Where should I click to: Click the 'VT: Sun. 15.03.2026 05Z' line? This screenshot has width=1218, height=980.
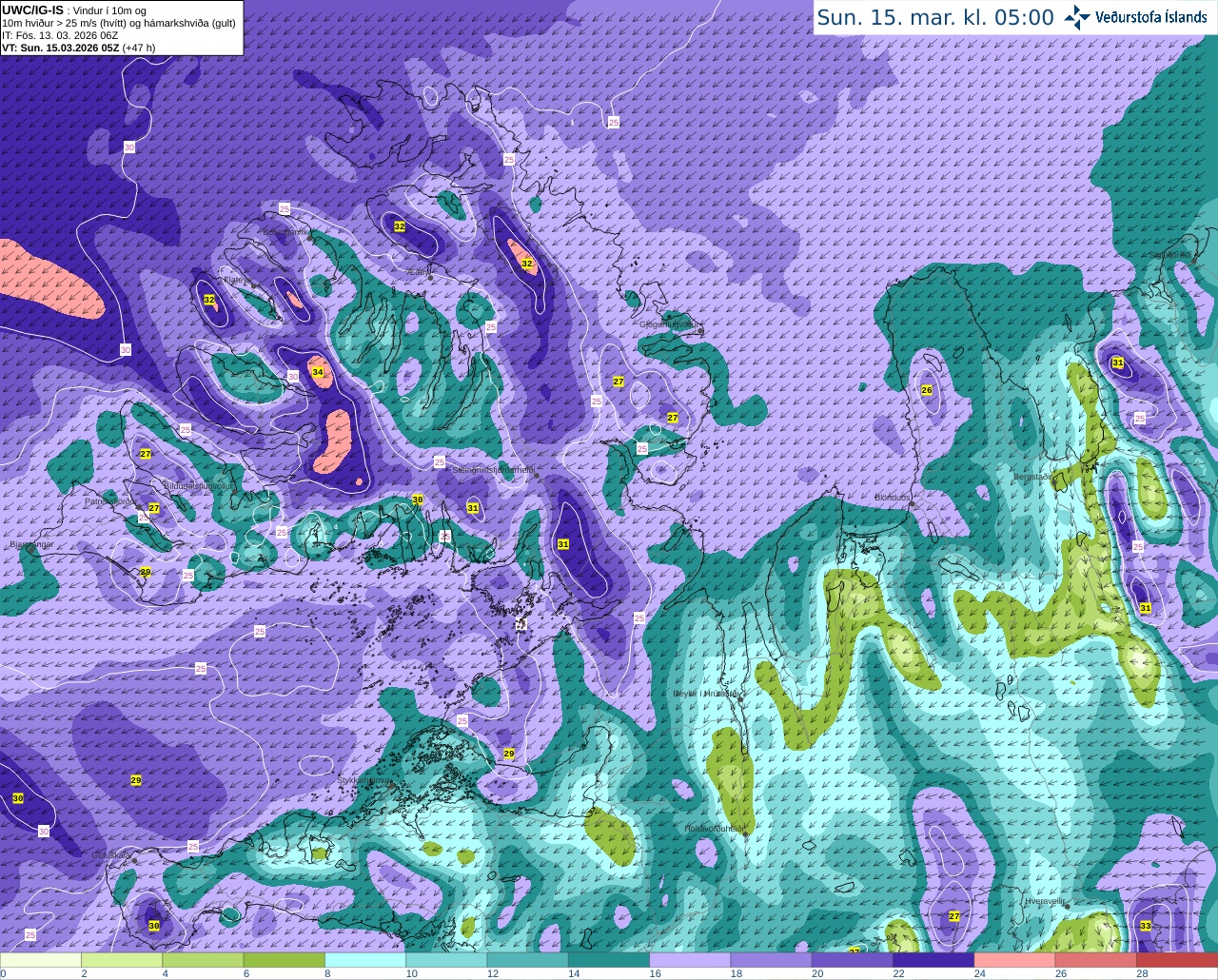[59, 48]
